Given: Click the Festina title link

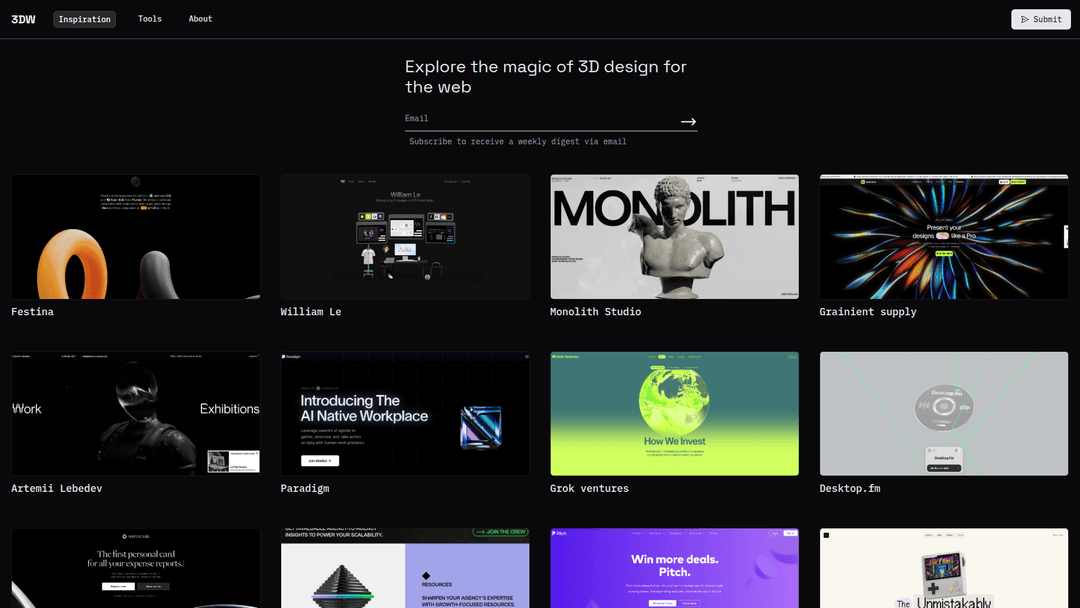Looking at the screenshot, I should pyautogui.click(x=33, y=312).
